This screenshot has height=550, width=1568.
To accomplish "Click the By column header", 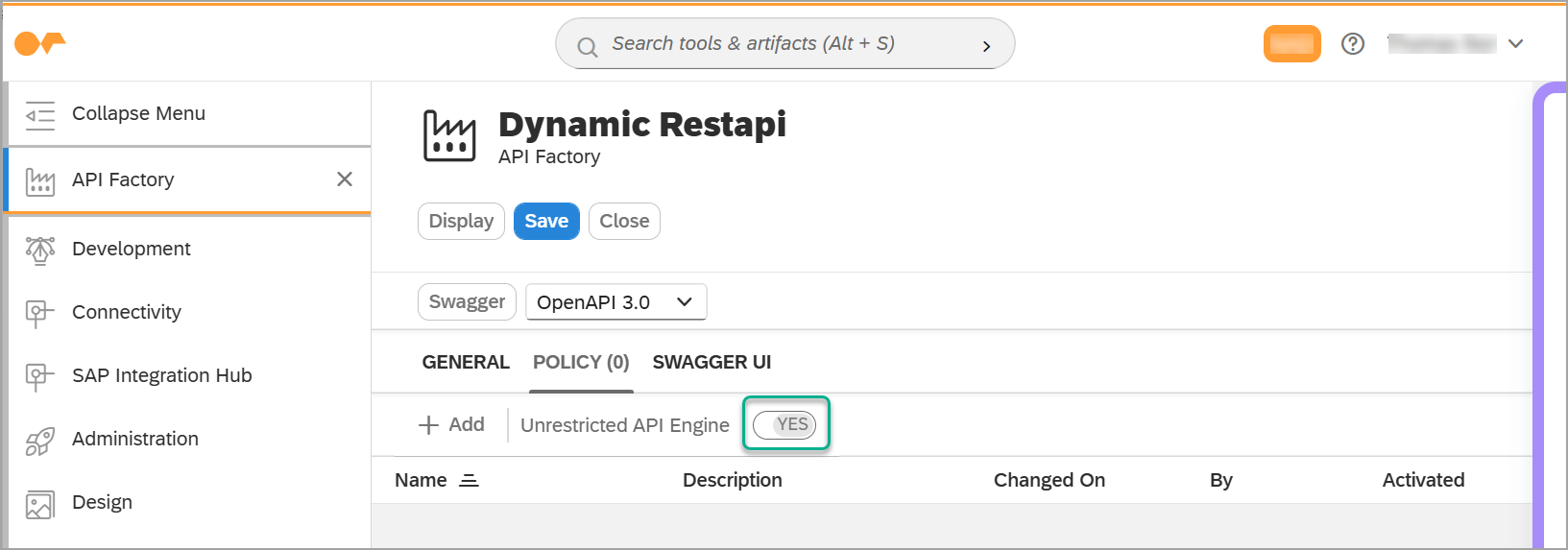I will coord(1220,480).
